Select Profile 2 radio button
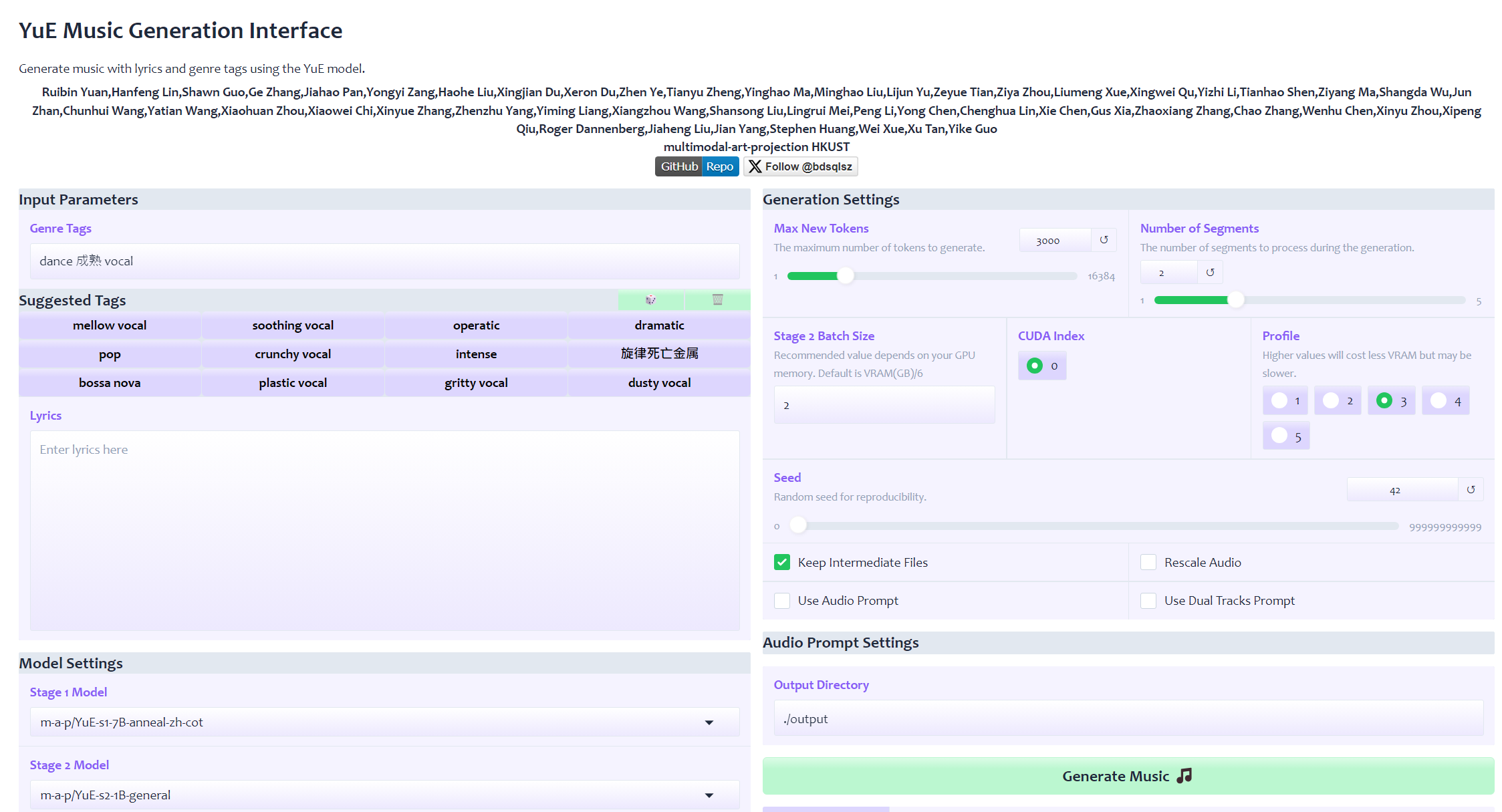Viewport: 1502px width, 812px height. pos(1331,400)
